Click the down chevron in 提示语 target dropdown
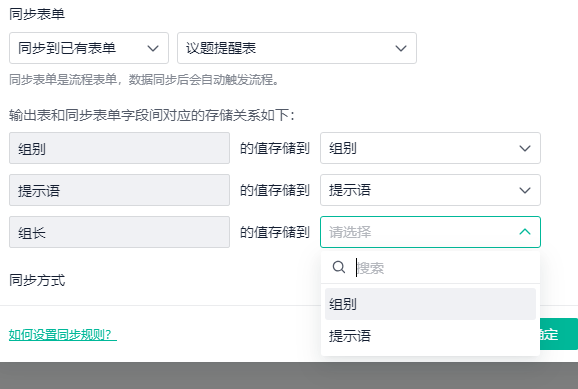 pos(525,191)
